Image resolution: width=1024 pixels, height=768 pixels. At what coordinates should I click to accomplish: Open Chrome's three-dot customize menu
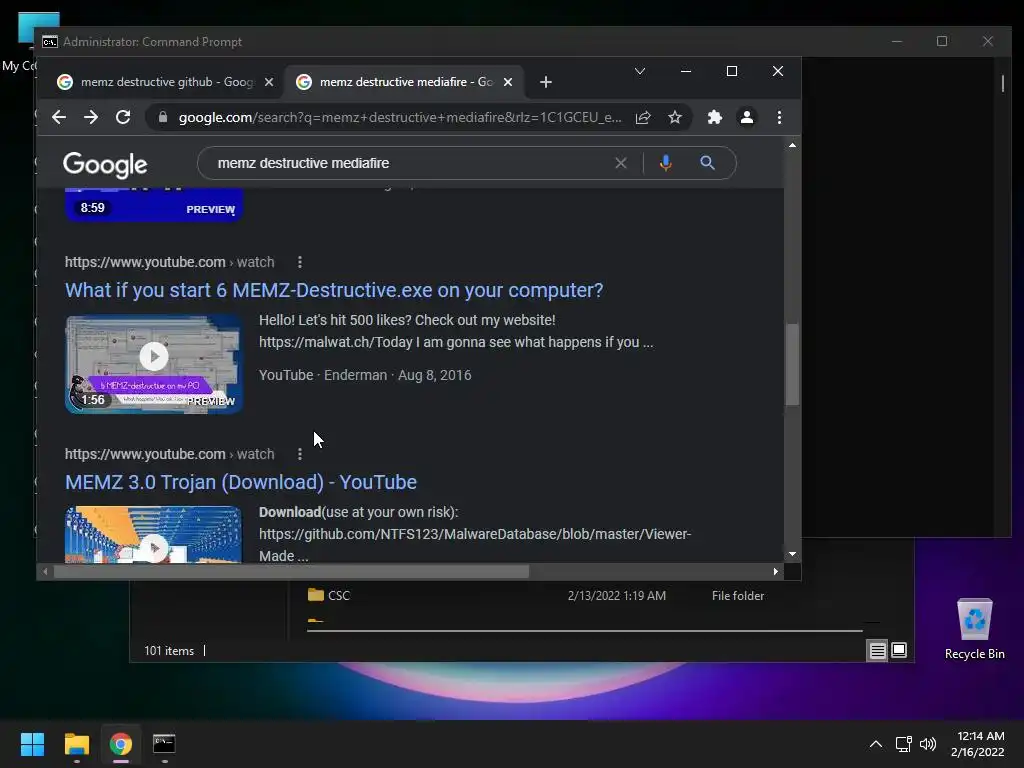(x=779, y=118)
